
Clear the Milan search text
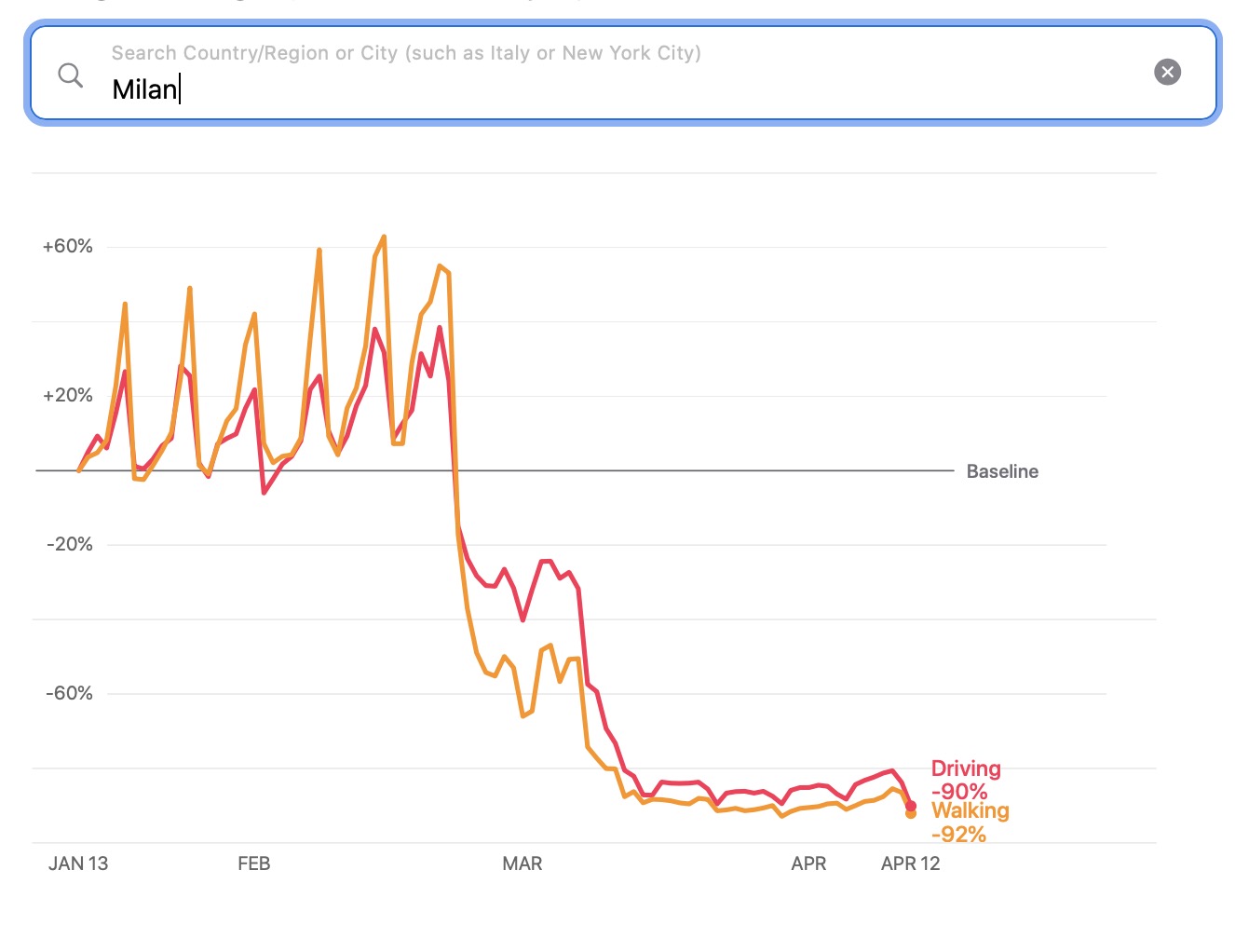click(x=1167, y=72)
